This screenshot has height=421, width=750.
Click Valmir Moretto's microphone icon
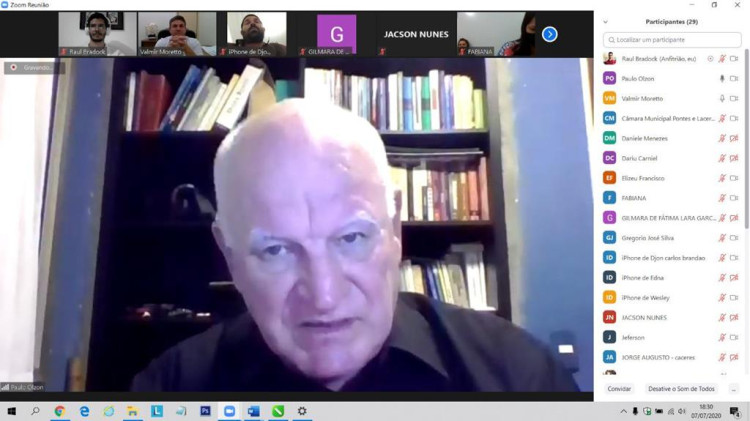click(722, 99)
